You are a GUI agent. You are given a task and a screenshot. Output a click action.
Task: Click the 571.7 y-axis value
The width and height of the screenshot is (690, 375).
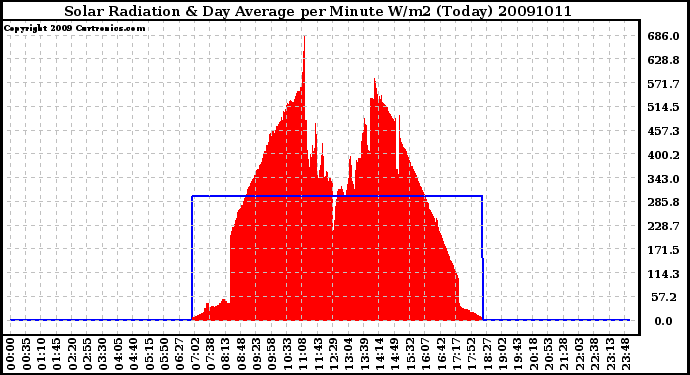(663, 84)
